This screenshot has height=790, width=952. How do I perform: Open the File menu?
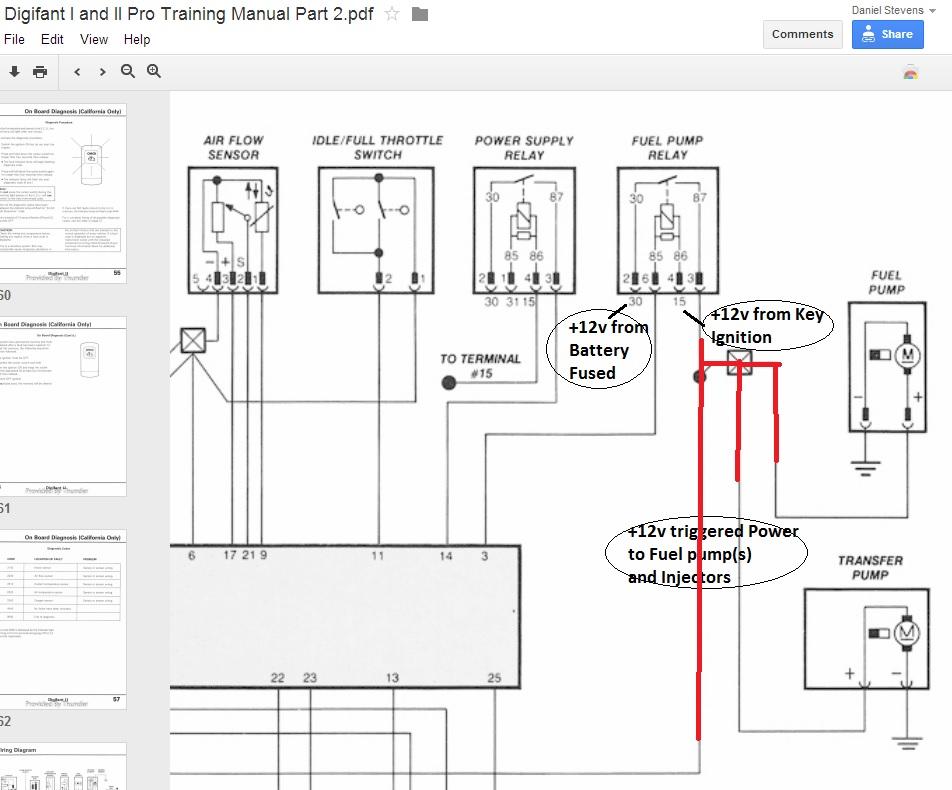pos(15,39)
